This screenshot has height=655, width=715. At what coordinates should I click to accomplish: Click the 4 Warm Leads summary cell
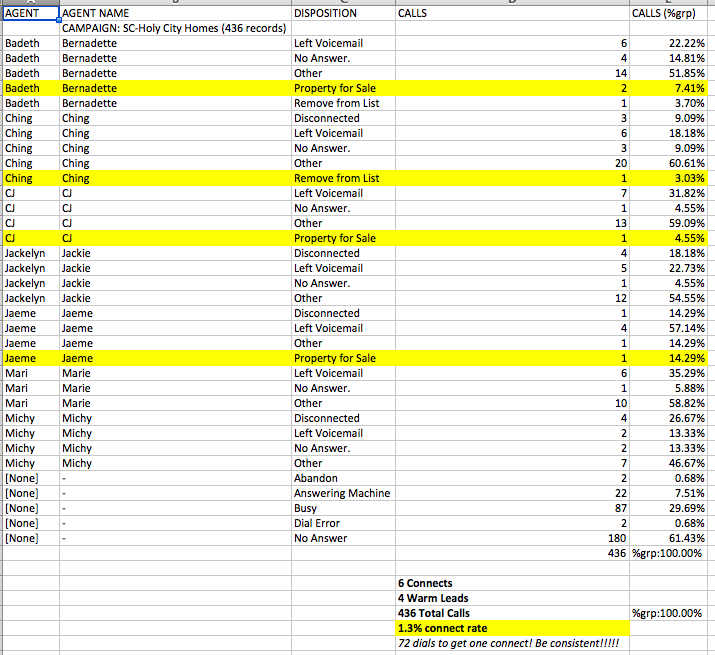[512, 598]
